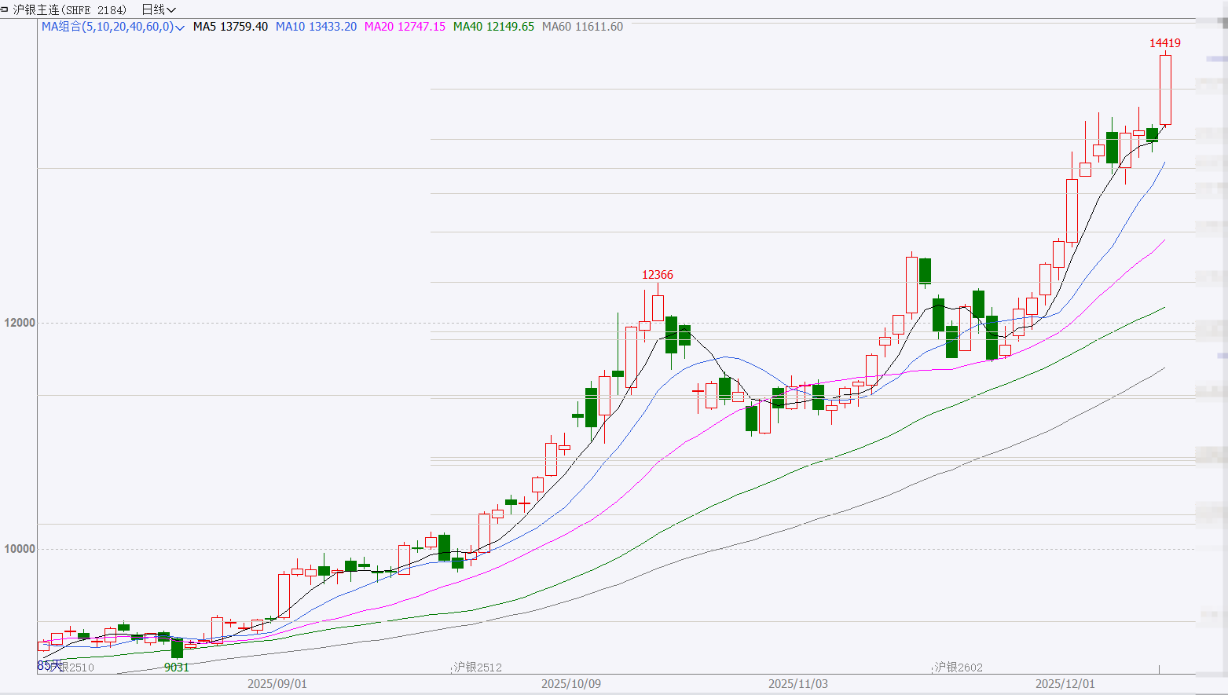This screenshot has height=695, width=1228.
Task: Select the 9031 low price marker
Action: pos(176,667)
